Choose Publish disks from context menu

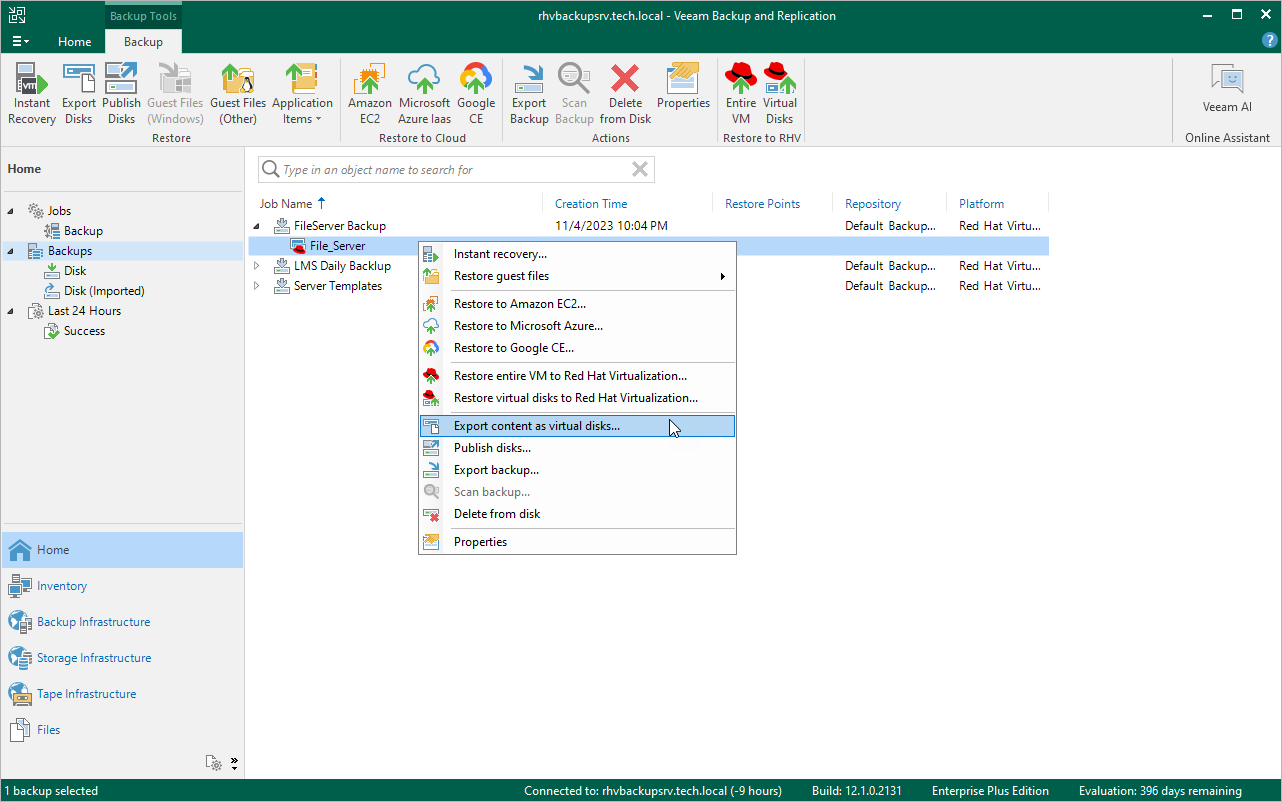[x=577, y=448]
